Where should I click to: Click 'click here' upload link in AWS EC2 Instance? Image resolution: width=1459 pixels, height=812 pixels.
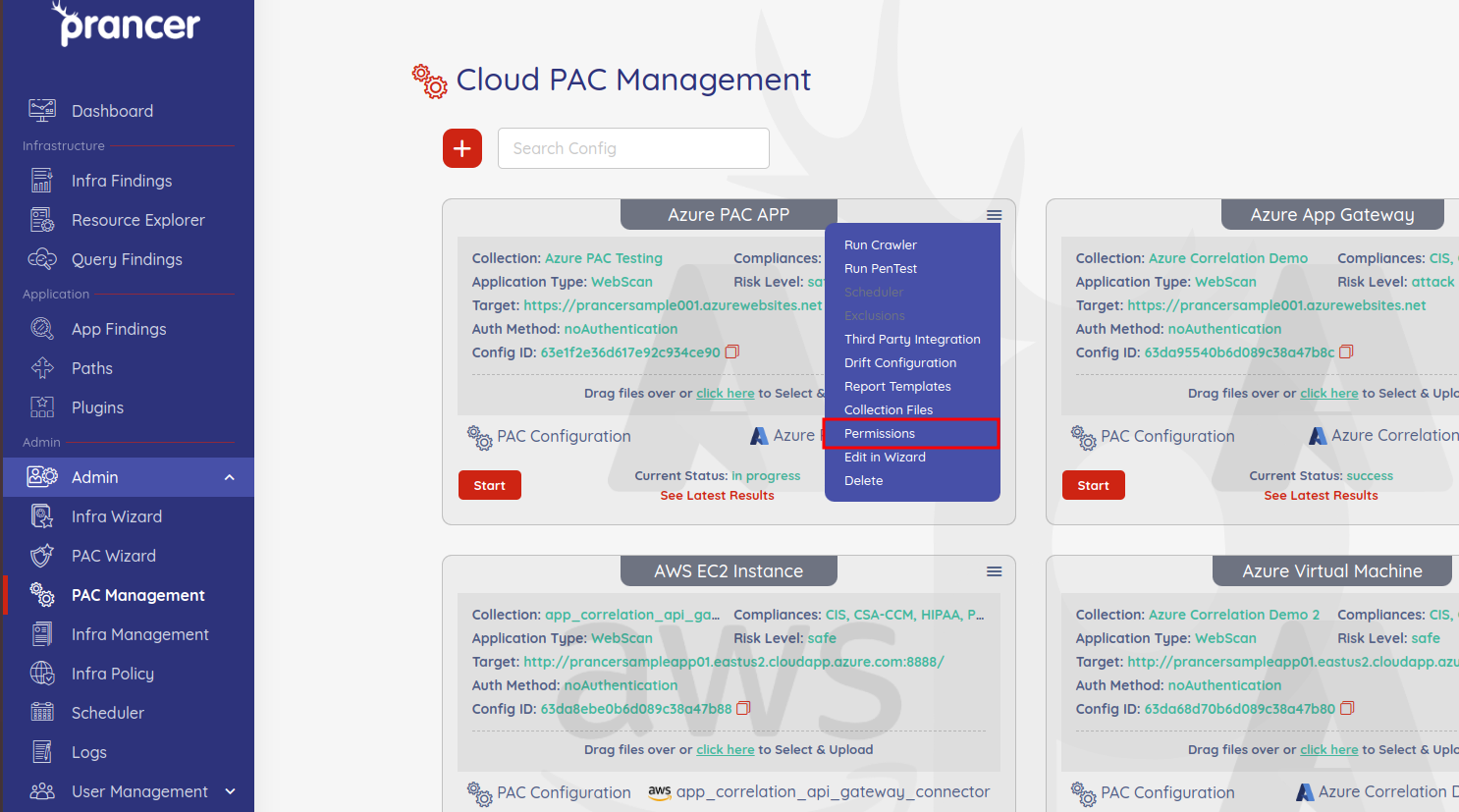726,749
